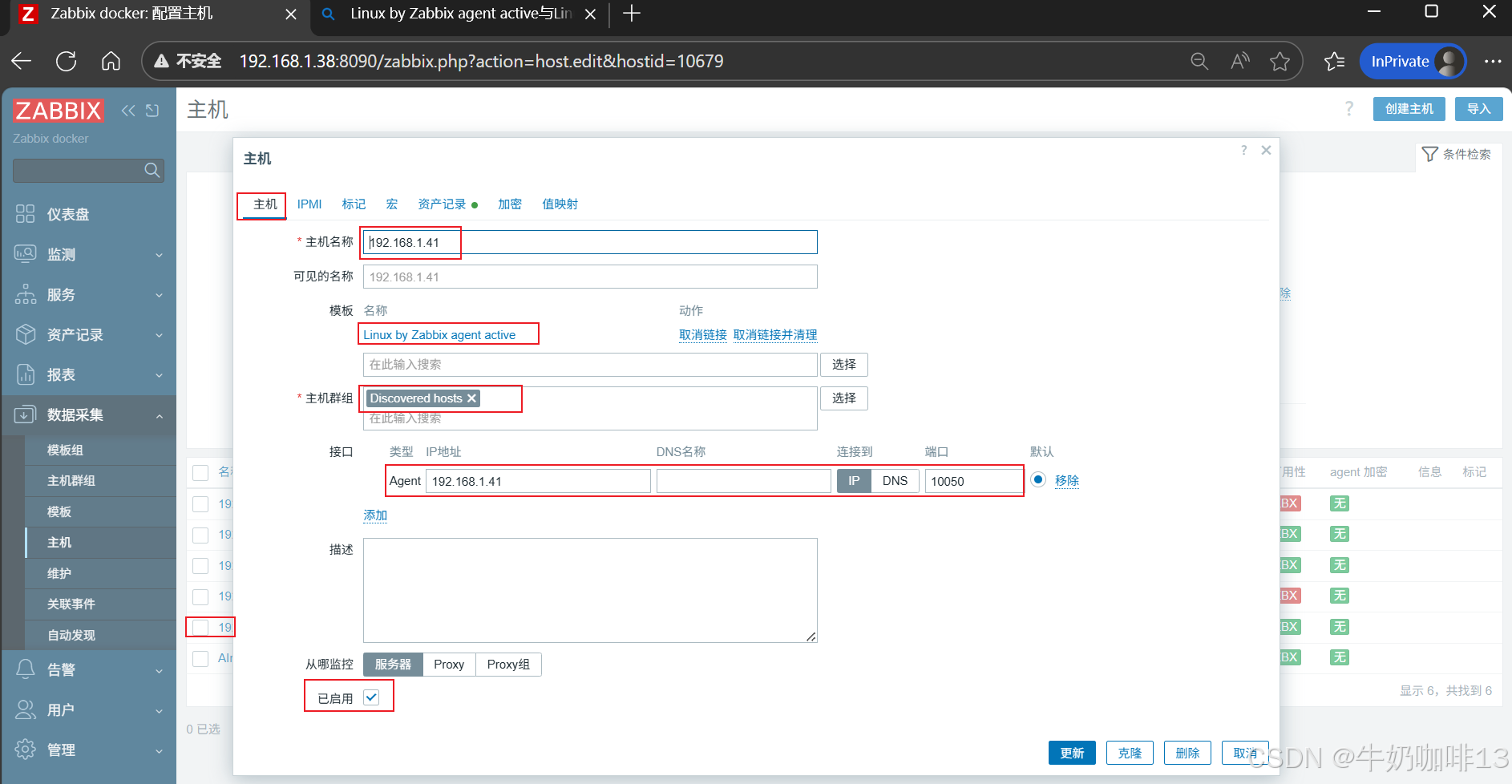Click the 告警 bell icon
The width and height of the screenshot is (1512, 784).
26,669
